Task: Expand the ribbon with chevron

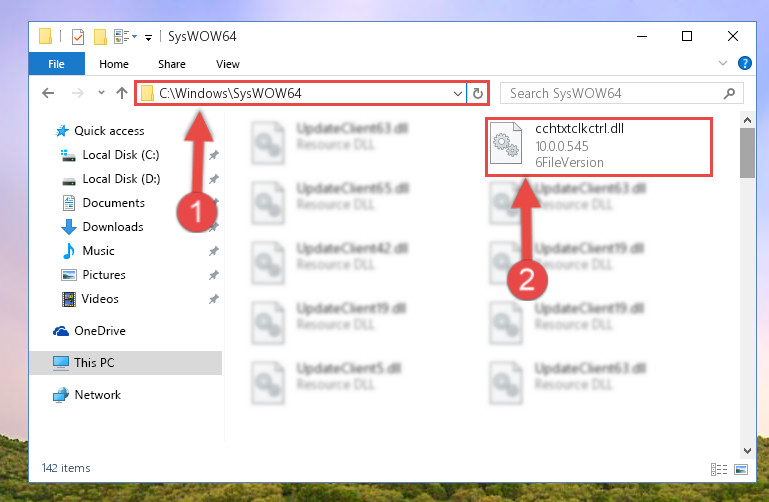Action: 722,63
